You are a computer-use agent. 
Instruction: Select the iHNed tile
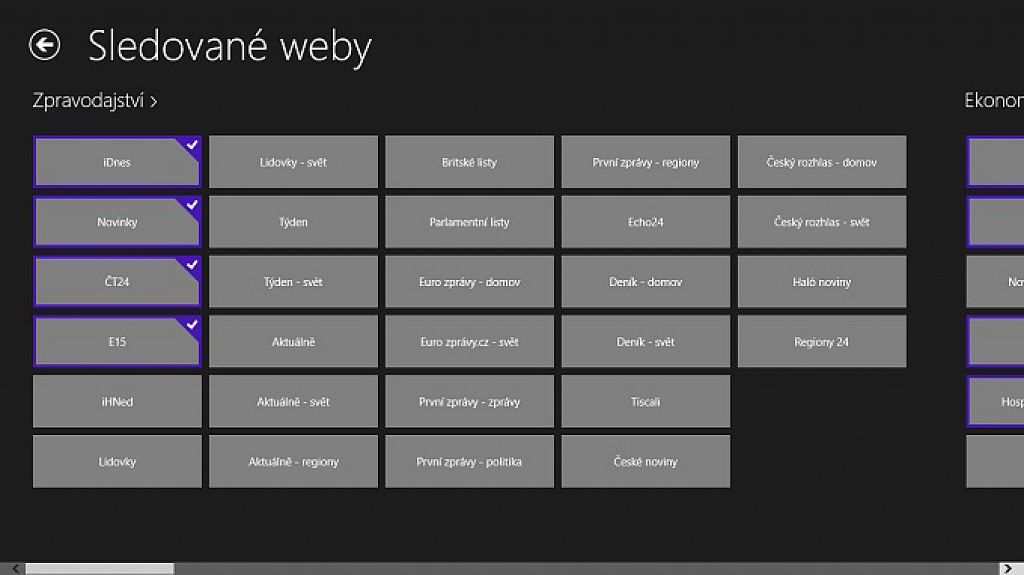tap(117, 402)
